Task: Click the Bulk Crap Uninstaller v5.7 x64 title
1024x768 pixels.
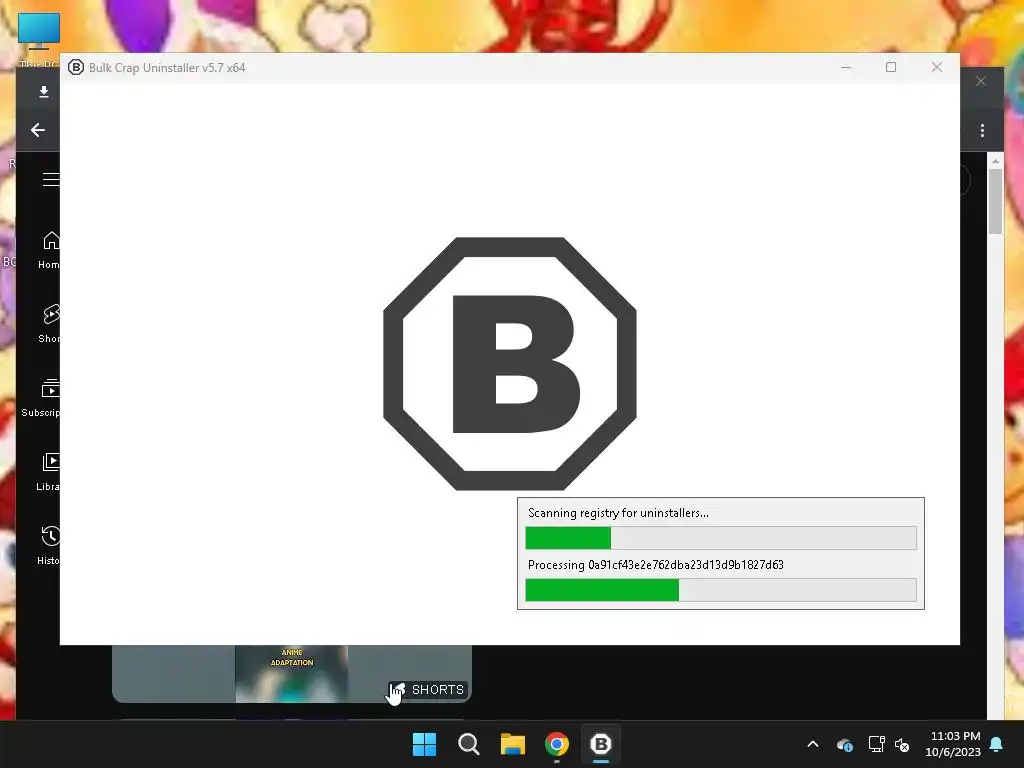Action: point(167,68)
